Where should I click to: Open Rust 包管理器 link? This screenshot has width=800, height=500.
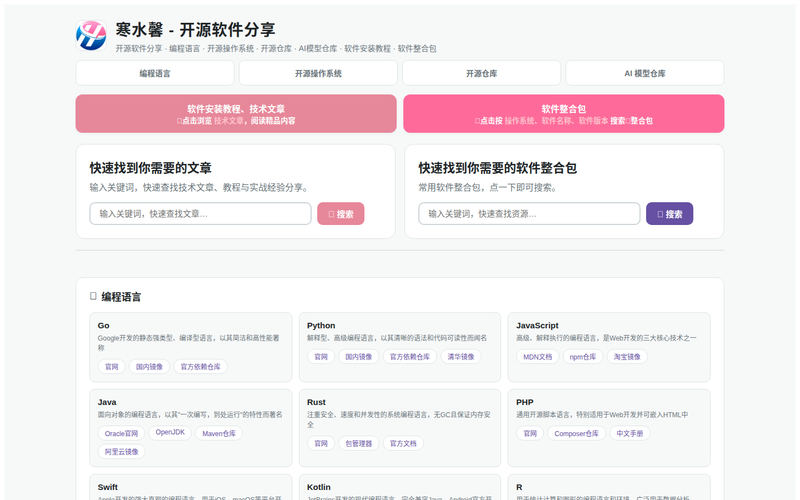[359, 443]
